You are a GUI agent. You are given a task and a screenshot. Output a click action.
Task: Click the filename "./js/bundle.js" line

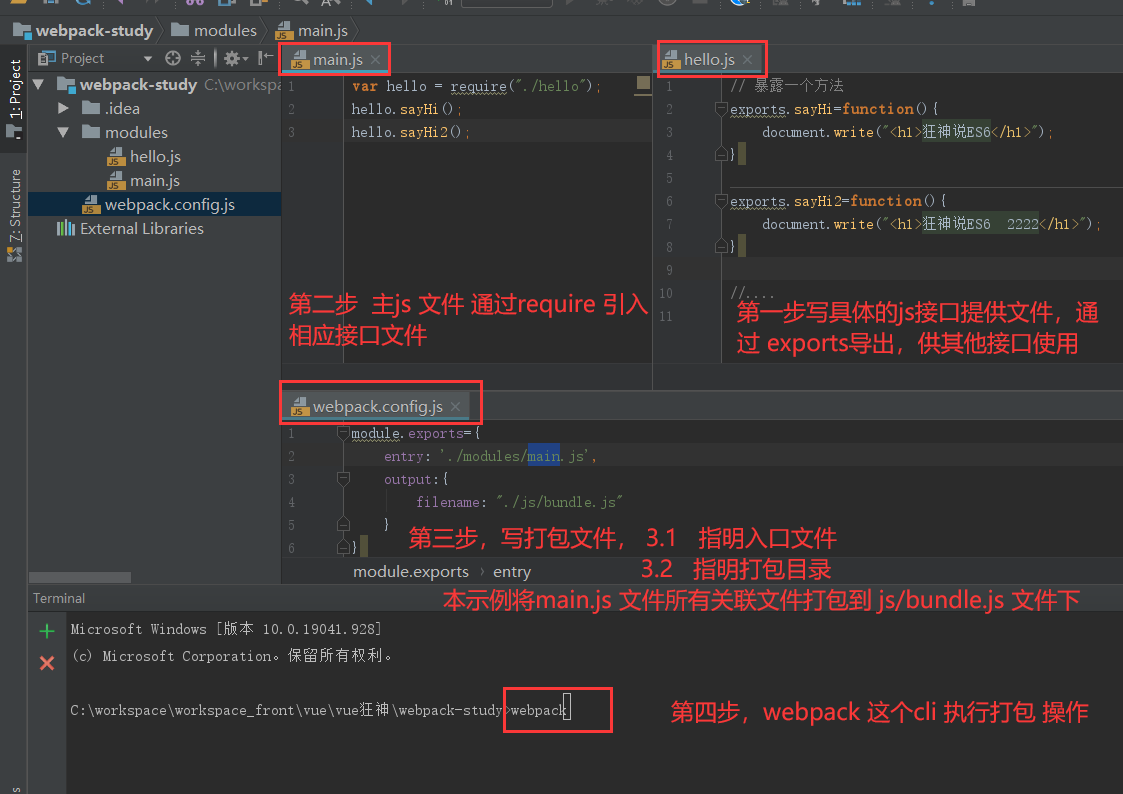pyautogui.click(x=519, y=502)
